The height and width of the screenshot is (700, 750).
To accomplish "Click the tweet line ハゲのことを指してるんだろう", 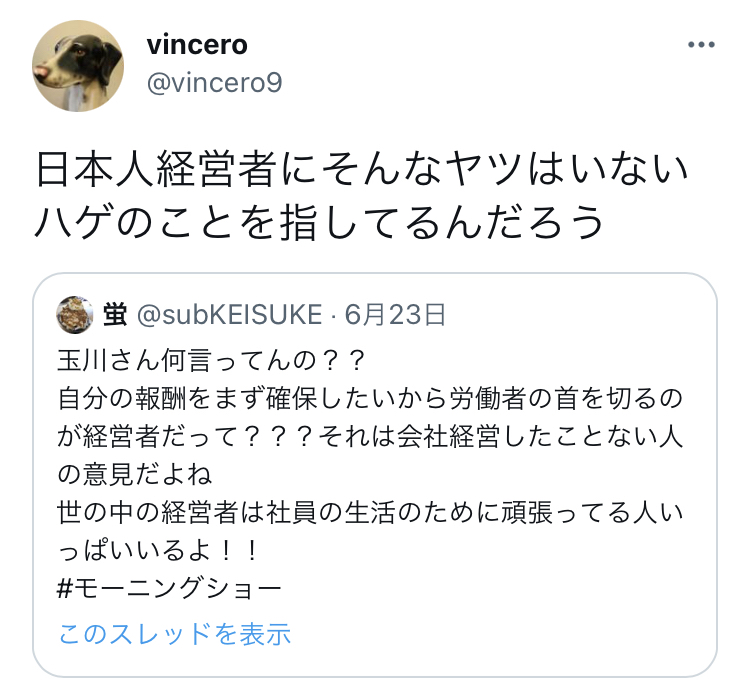I will (320, 221).
